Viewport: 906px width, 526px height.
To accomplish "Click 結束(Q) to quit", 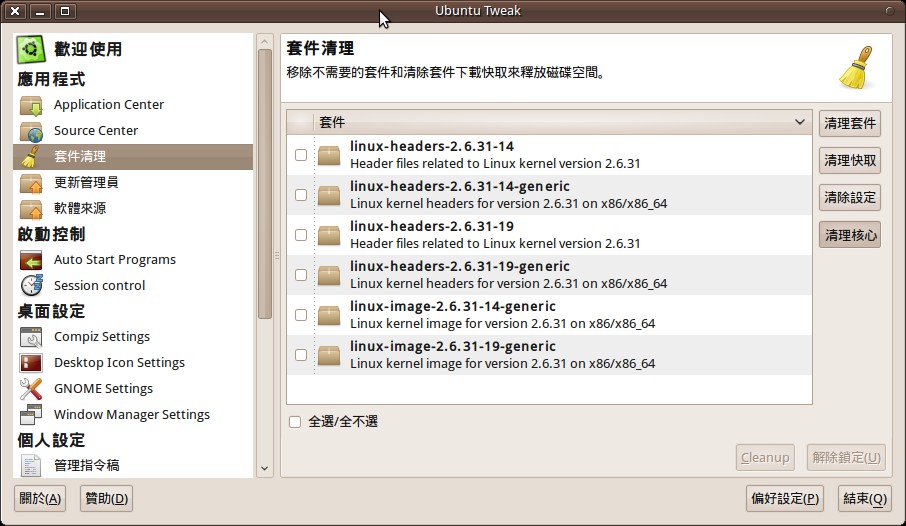I will point(864,498).
